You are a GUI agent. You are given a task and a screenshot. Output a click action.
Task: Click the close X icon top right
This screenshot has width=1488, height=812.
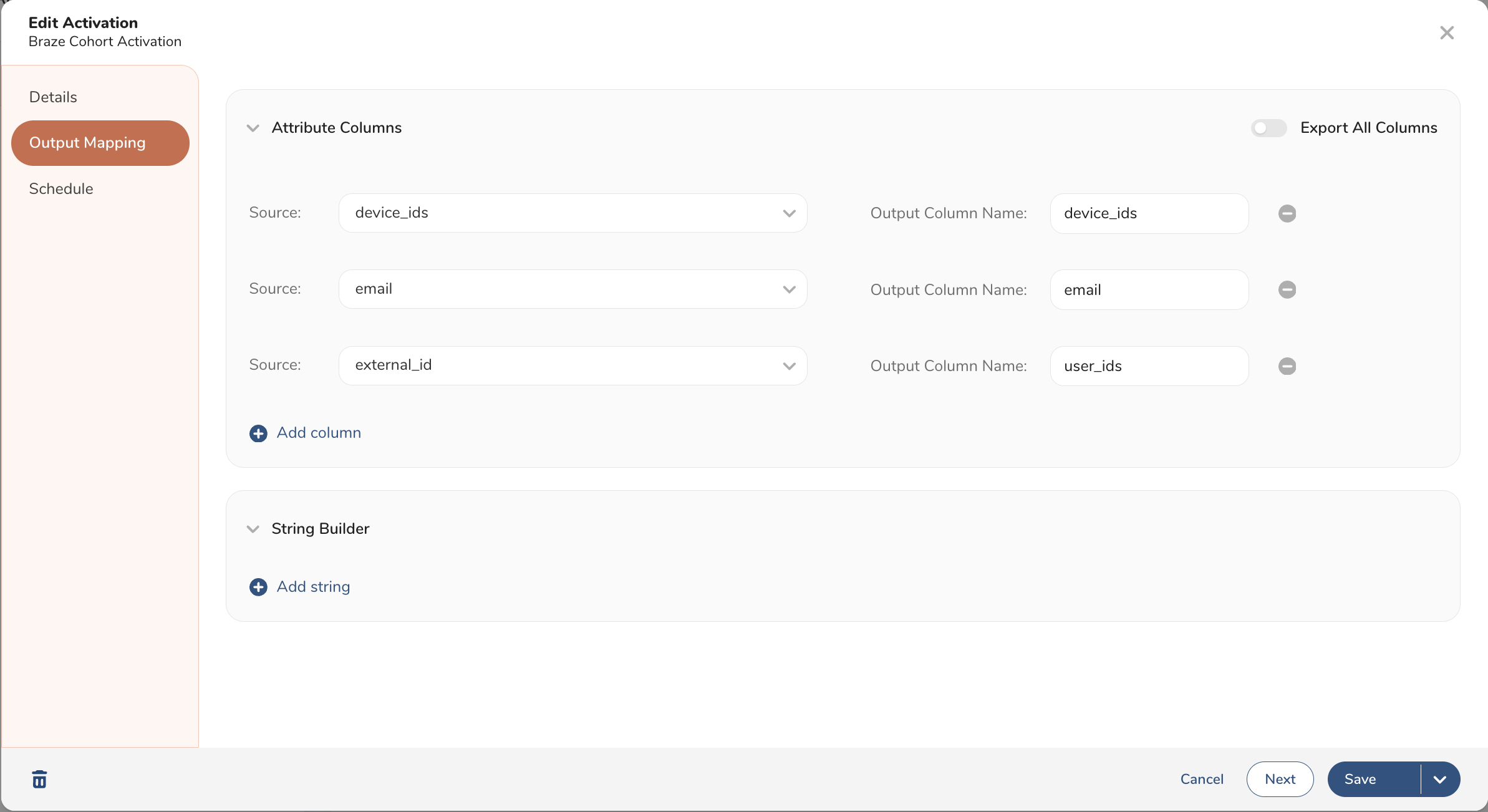[1447, 32]
